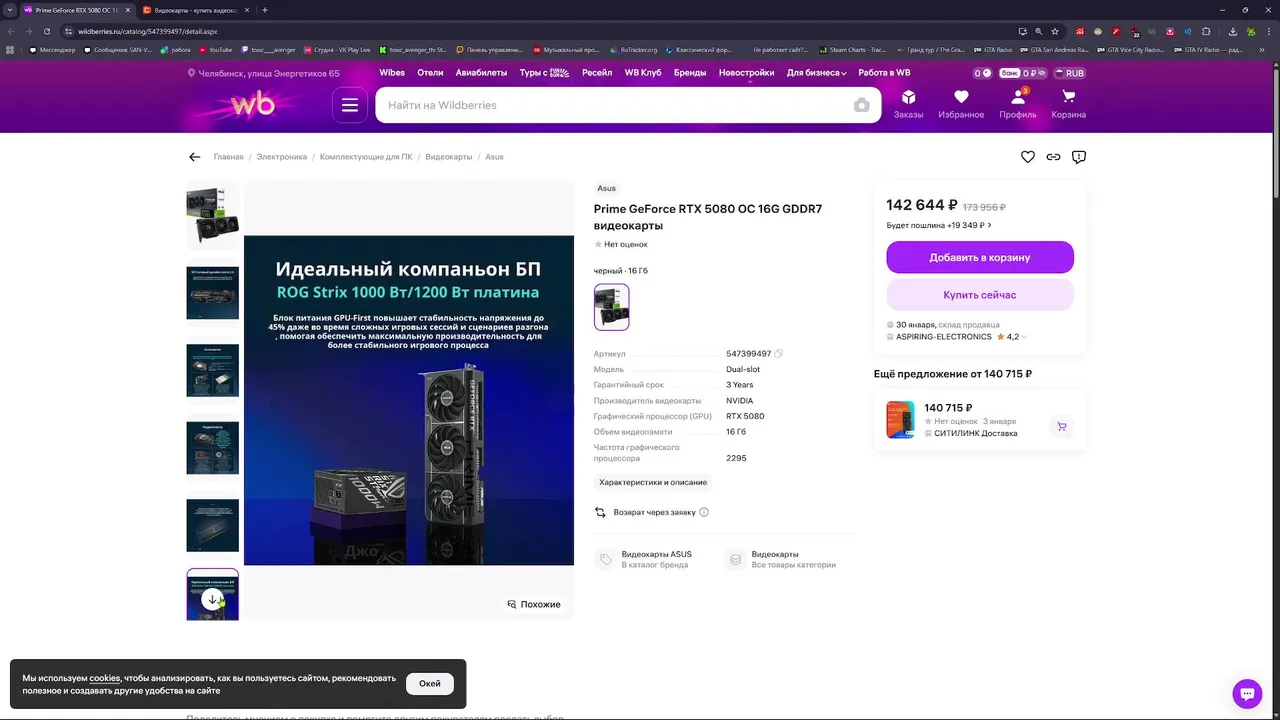This screenshot has height=720, width=1280.
Task: Add product to favorites with heart icon
Action: 1027,157
